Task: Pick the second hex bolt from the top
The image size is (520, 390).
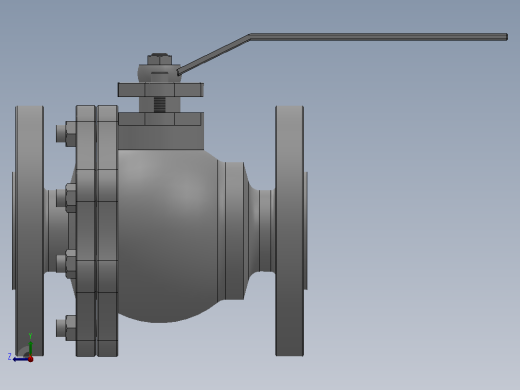Action: tap(66, 198)
